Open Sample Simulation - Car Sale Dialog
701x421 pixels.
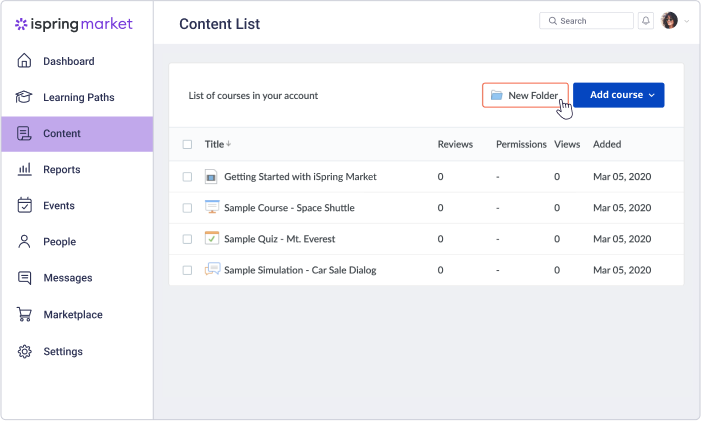(300, 270)
